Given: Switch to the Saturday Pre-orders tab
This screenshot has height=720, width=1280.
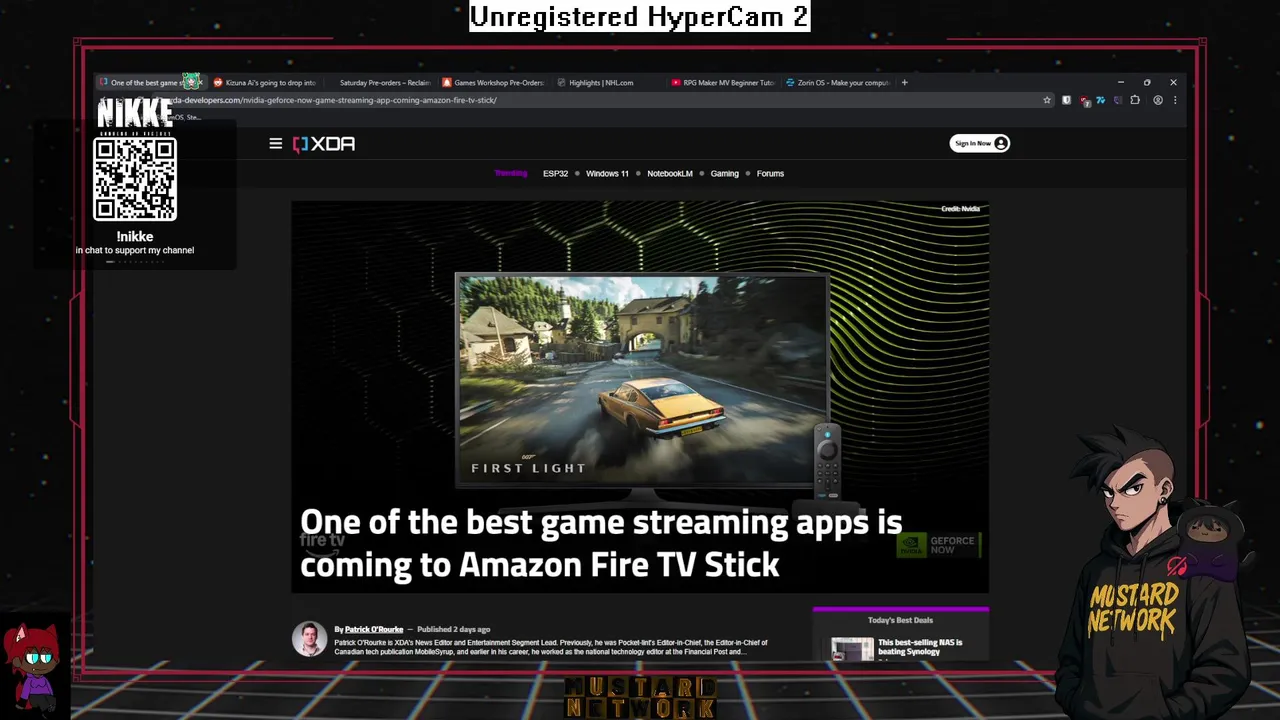Looking at the screenshot, I should [380, 83].
